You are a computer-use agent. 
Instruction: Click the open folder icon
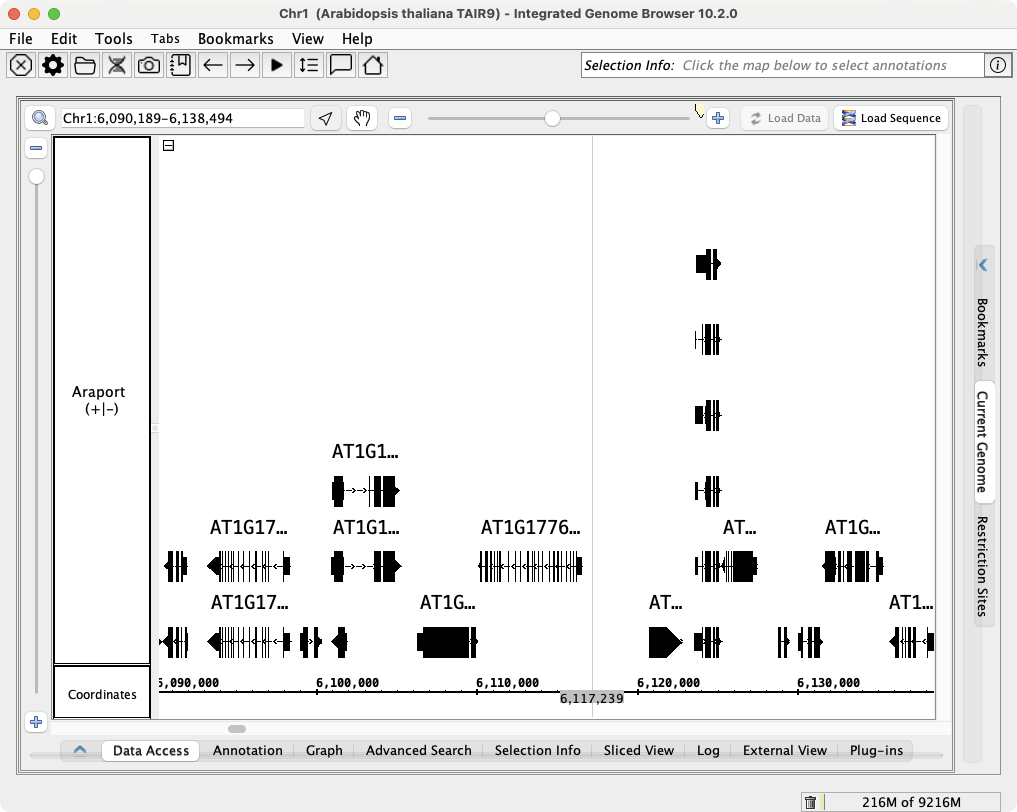[85, 65]
